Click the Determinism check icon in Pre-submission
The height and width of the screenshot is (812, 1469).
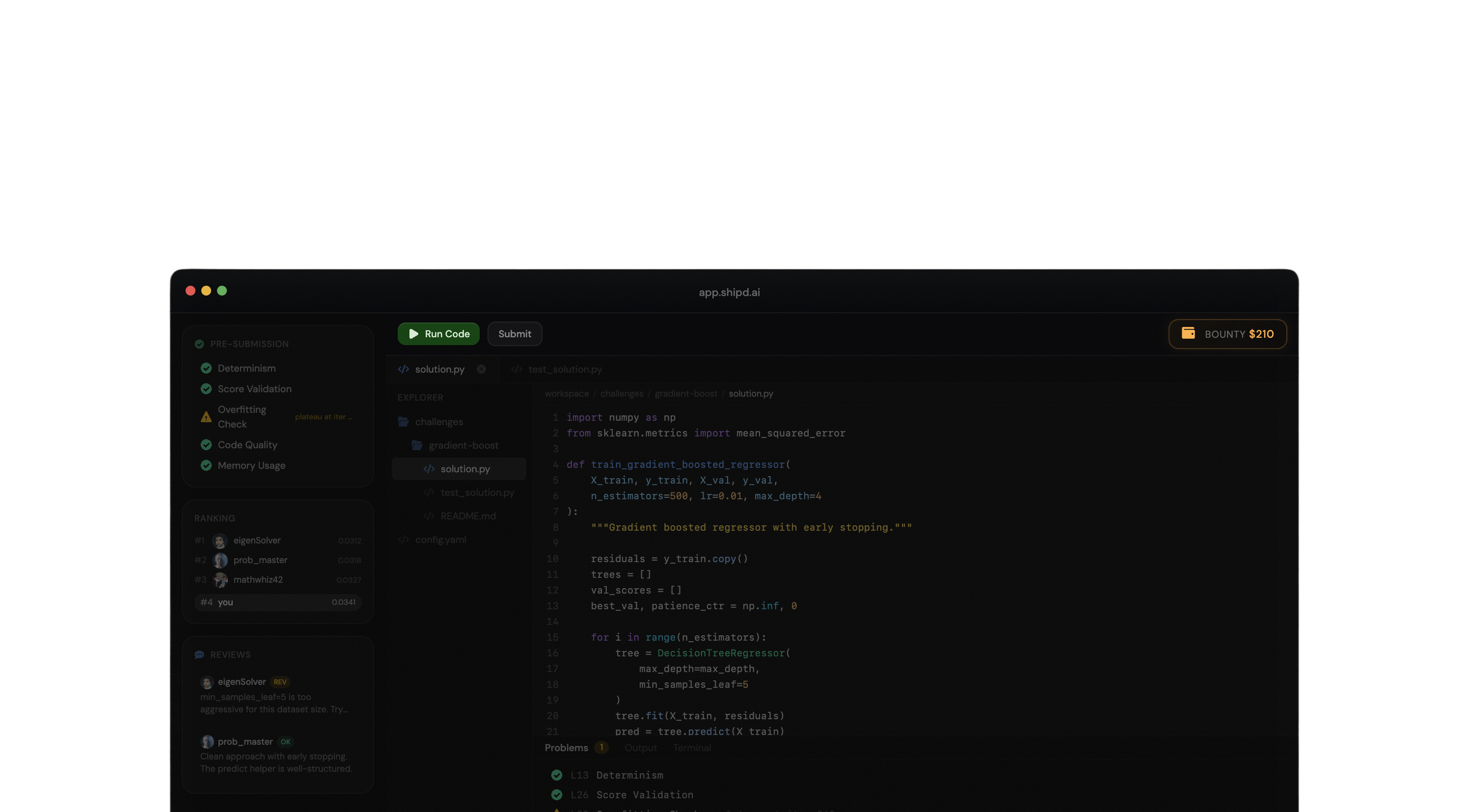tap(206, 368)
